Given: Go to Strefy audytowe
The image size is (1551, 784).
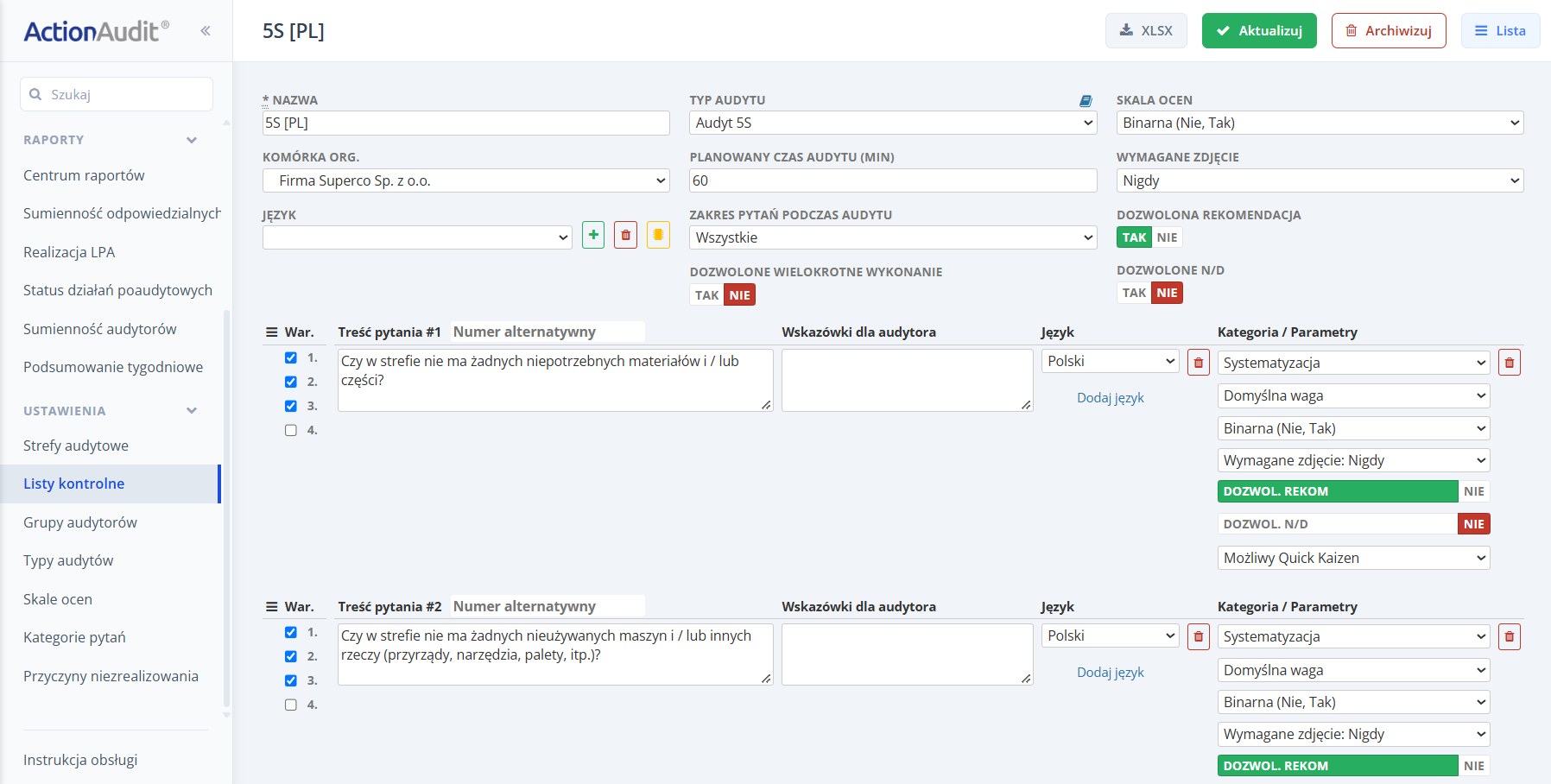Looking at the screenshot, I should point(76,446).
